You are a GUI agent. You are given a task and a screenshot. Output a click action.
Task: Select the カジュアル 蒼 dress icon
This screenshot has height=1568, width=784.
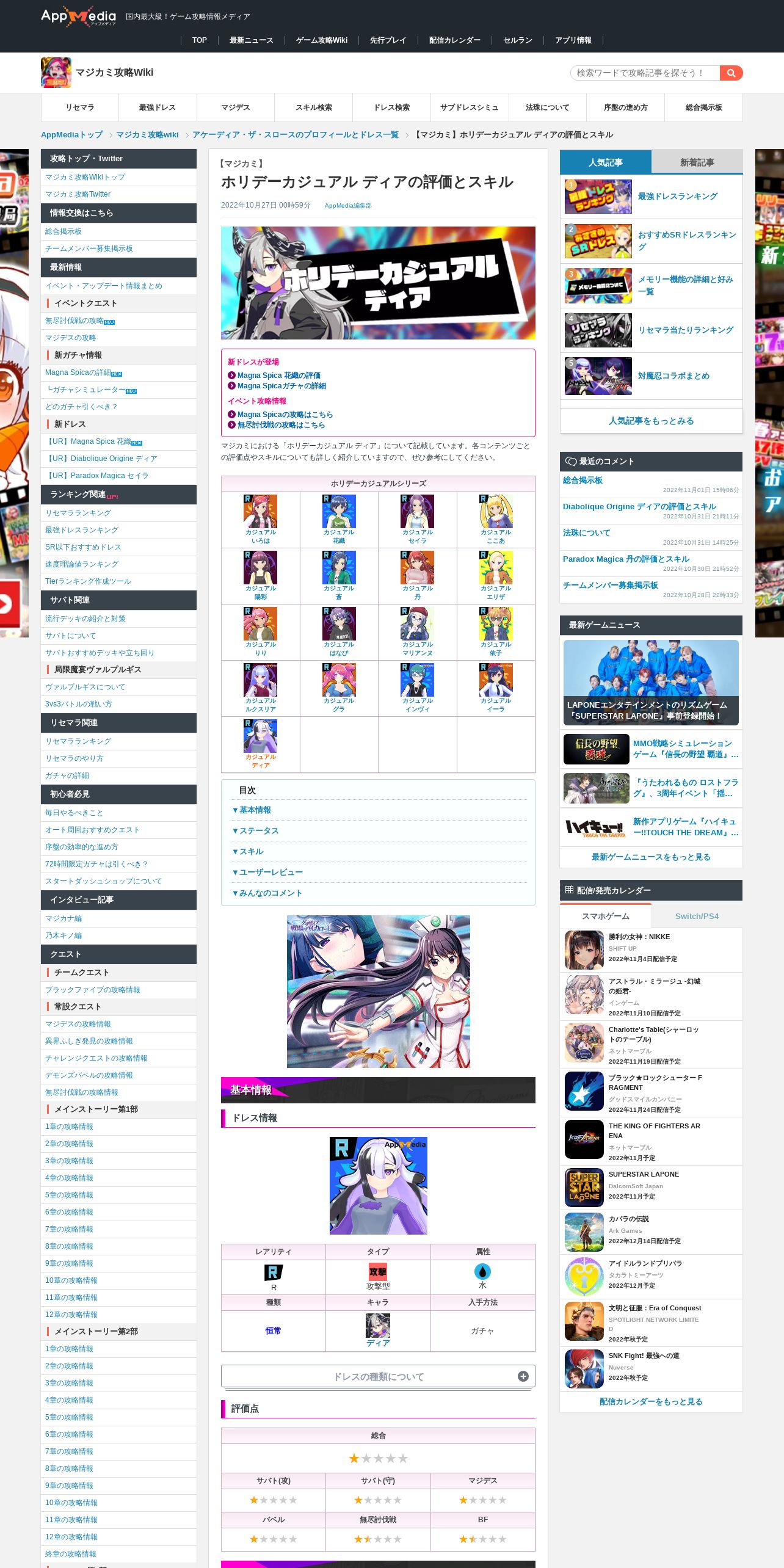[339, 567]
